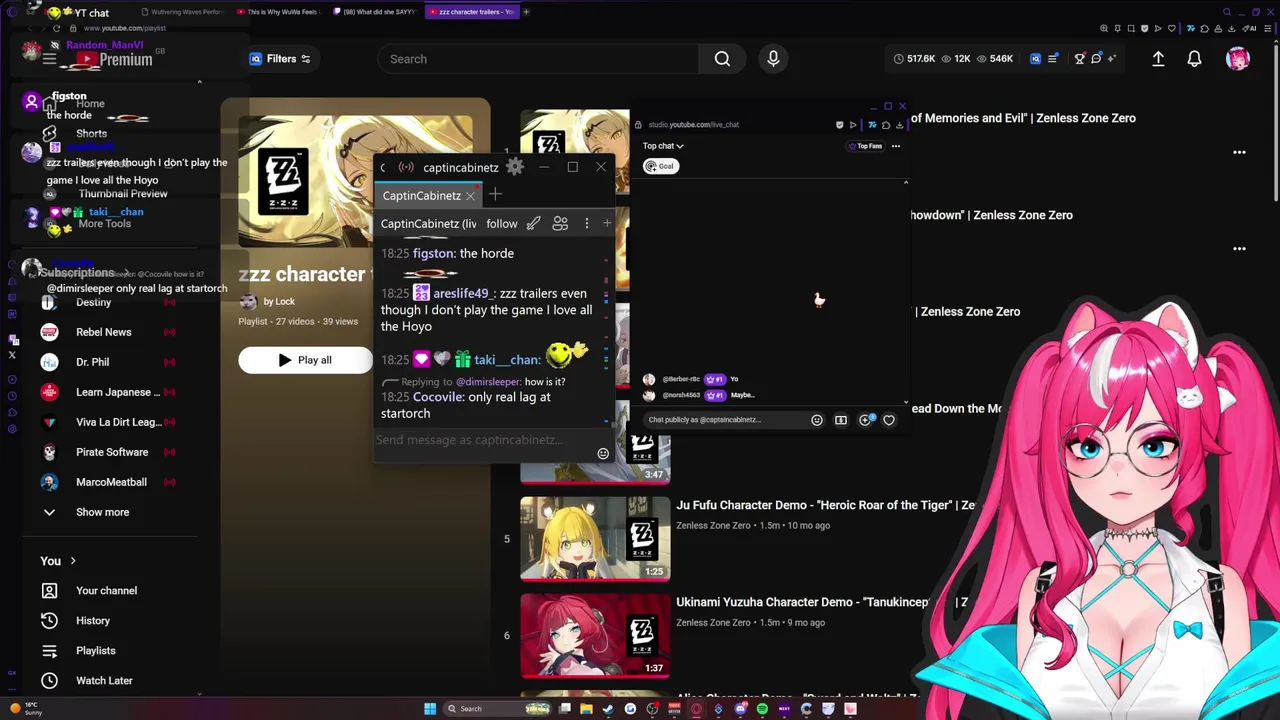Viewport: 1280px width, 720px height.
Task: Open the Ju Fufu Character Demo title link
Action: tap(825, 505)
